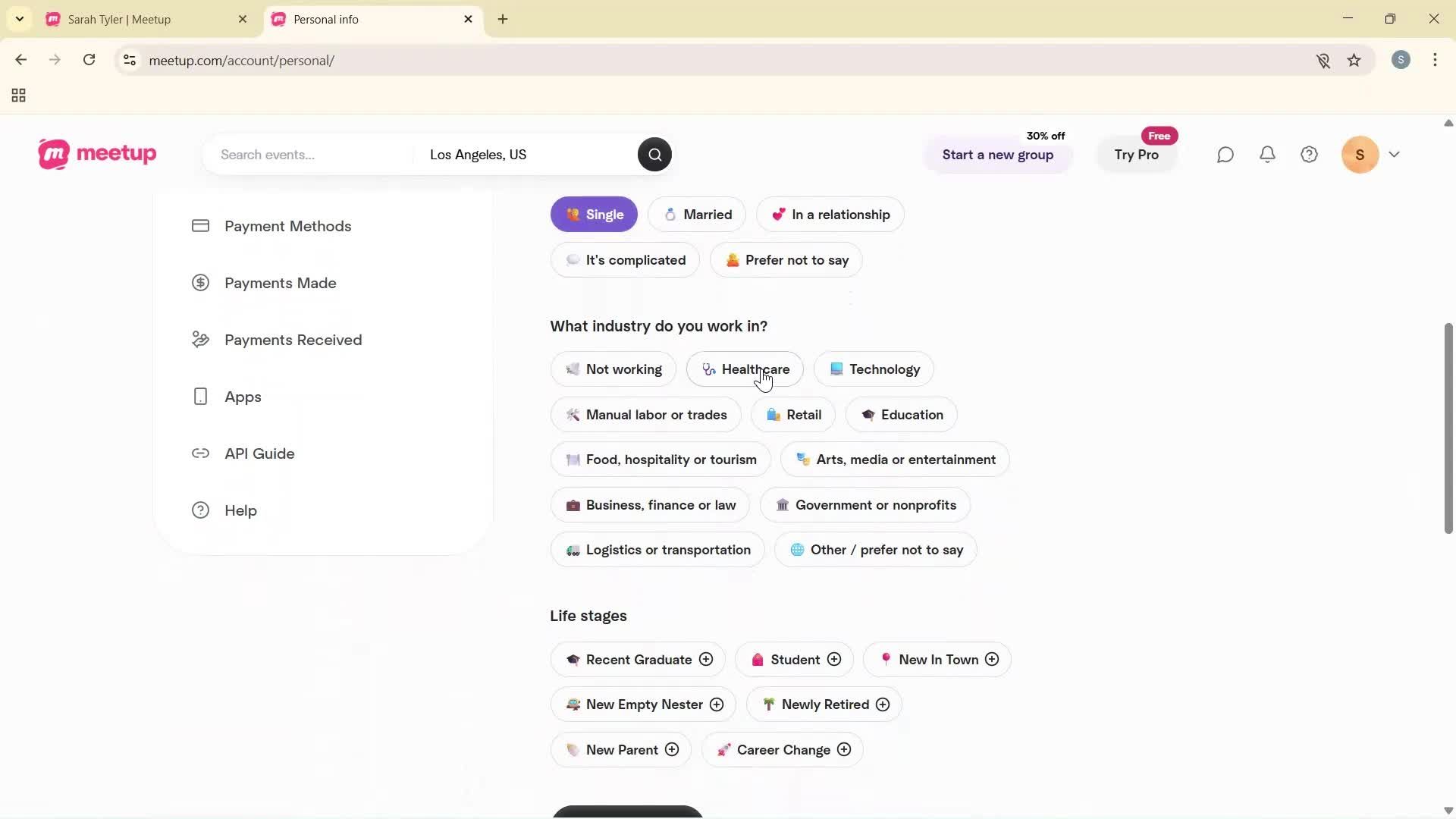Click the Payments Received hand-with-coin icon
Image resolution: width=1456 pixels, height=819 pixels.
pyautogui.click(x=199, y=340)
